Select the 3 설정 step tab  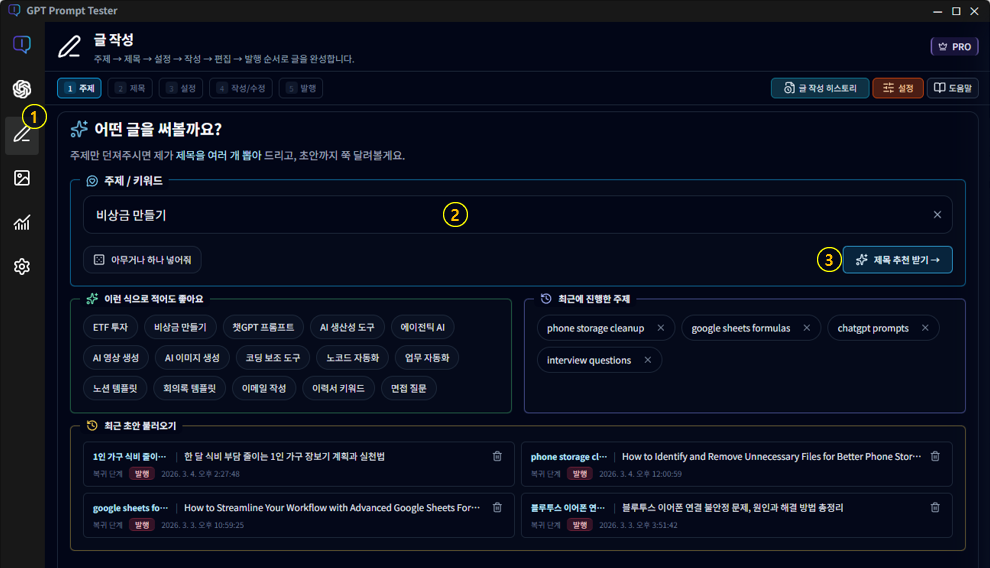tap(181, 88)
